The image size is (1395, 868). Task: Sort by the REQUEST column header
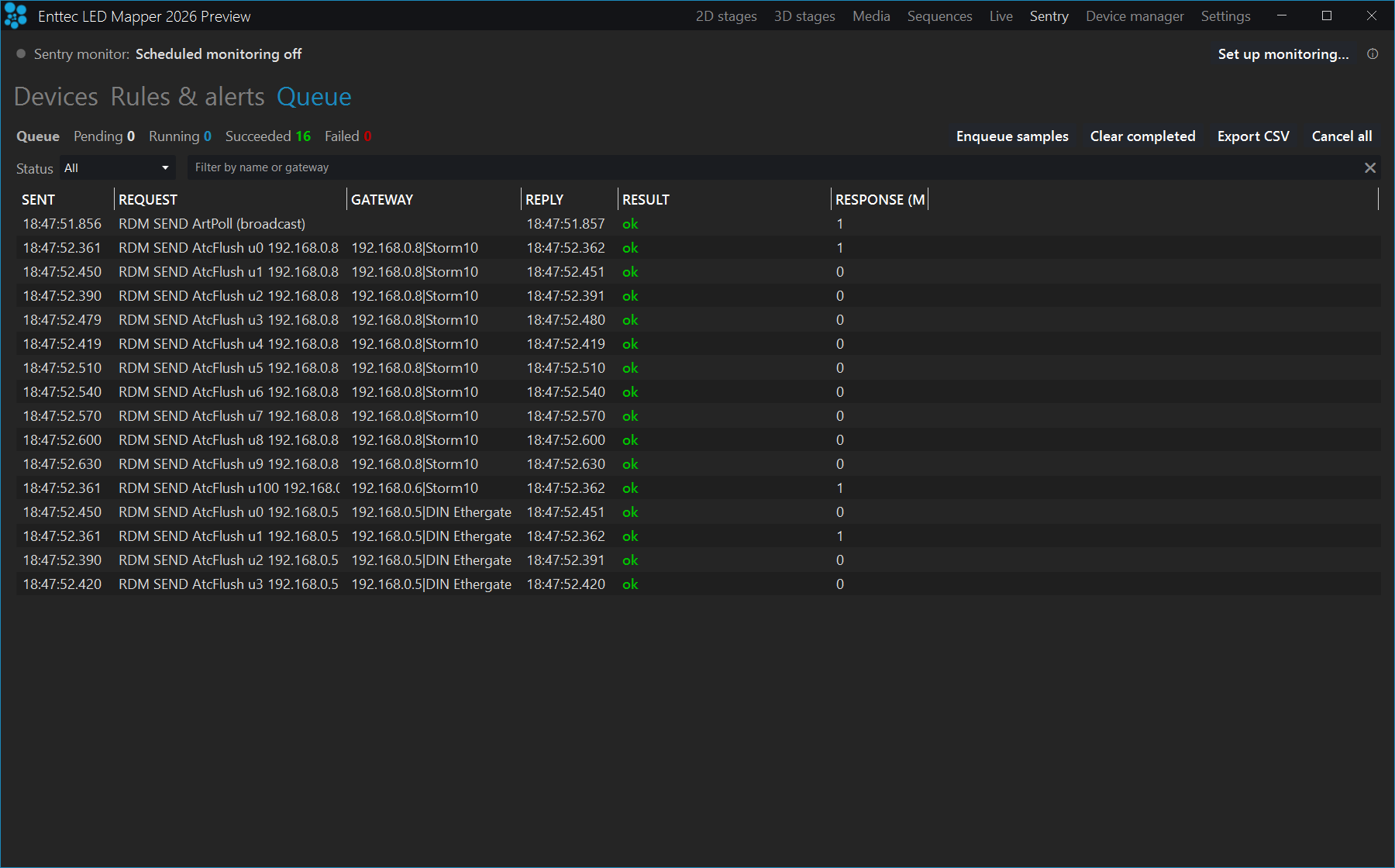tap(230, 200)
